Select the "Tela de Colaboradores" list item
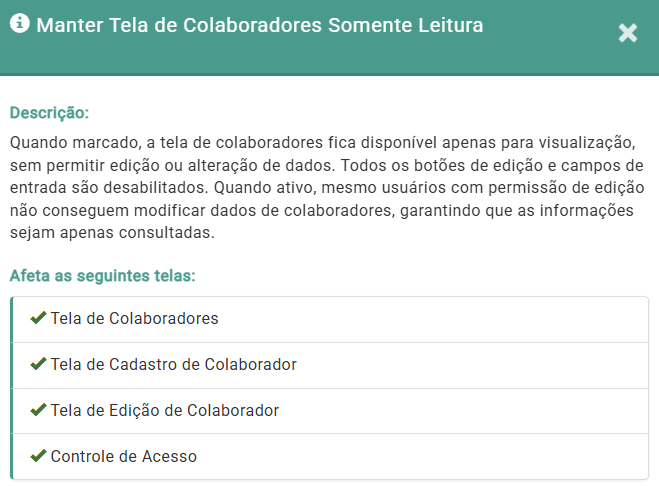This screenshot has width=659, height=486. pos(134,319)
